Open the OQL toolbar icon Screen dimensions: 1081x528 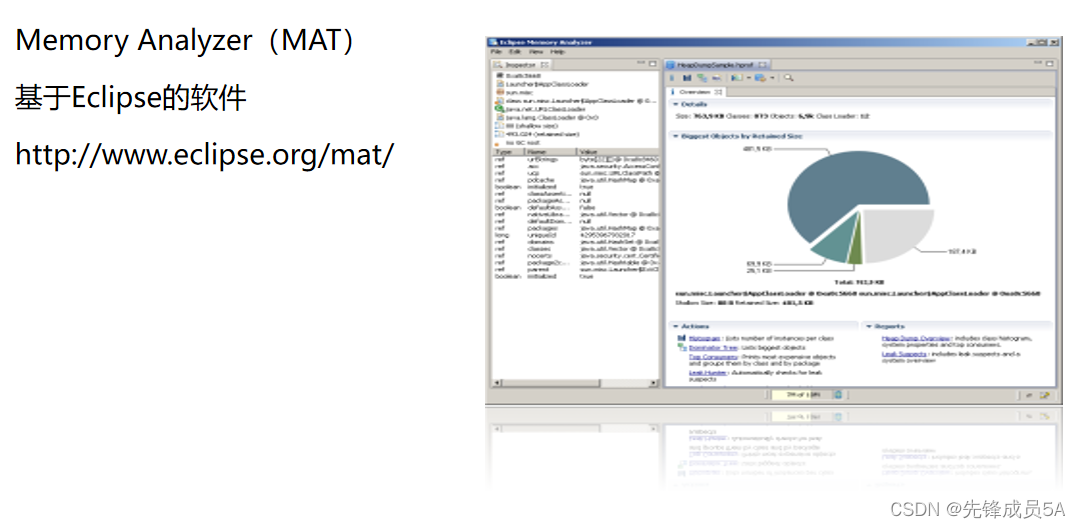pos(716,78)
